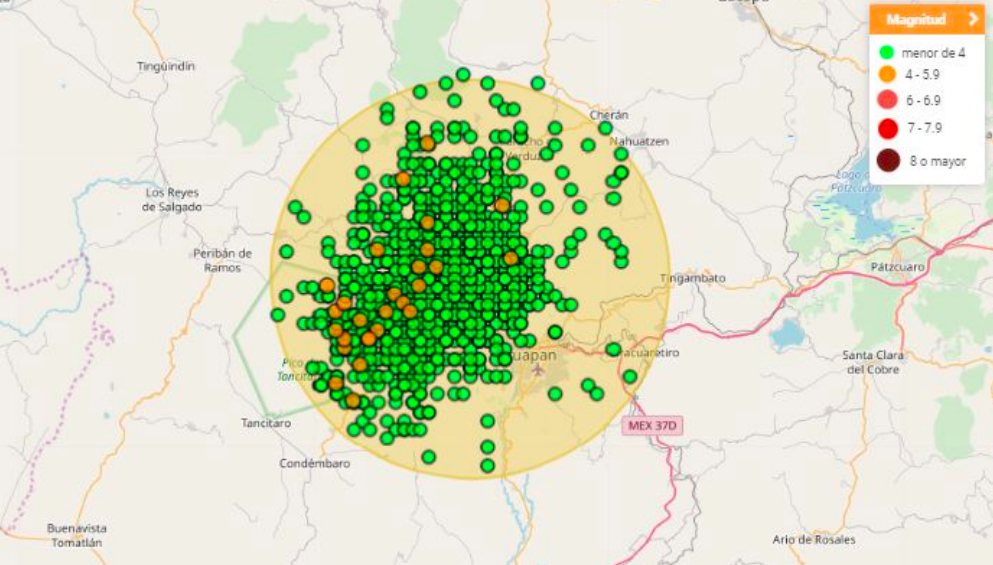Click the '6 - 6.9' legend circle

886,100
